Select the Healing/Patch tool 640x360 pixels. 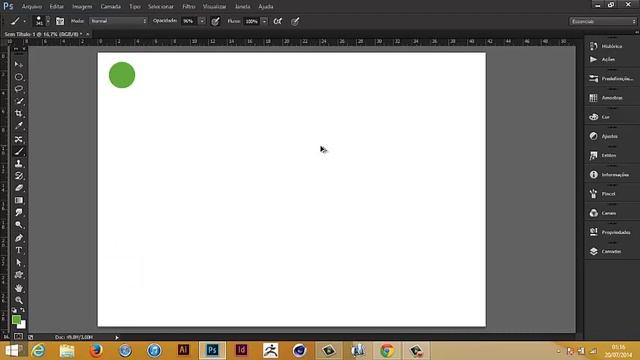pyautogui.click(x=19, y=139)
